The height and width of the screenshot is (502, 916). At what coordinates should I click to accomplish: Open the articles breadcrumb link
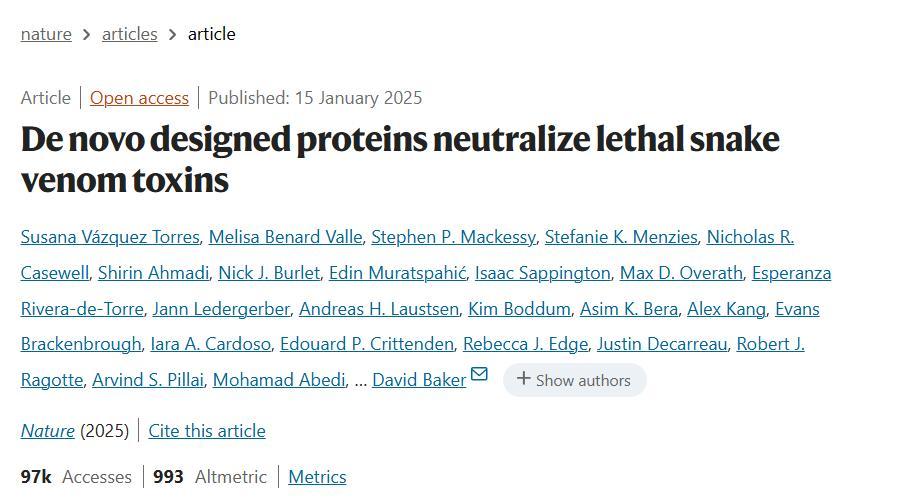pos(130,34)
